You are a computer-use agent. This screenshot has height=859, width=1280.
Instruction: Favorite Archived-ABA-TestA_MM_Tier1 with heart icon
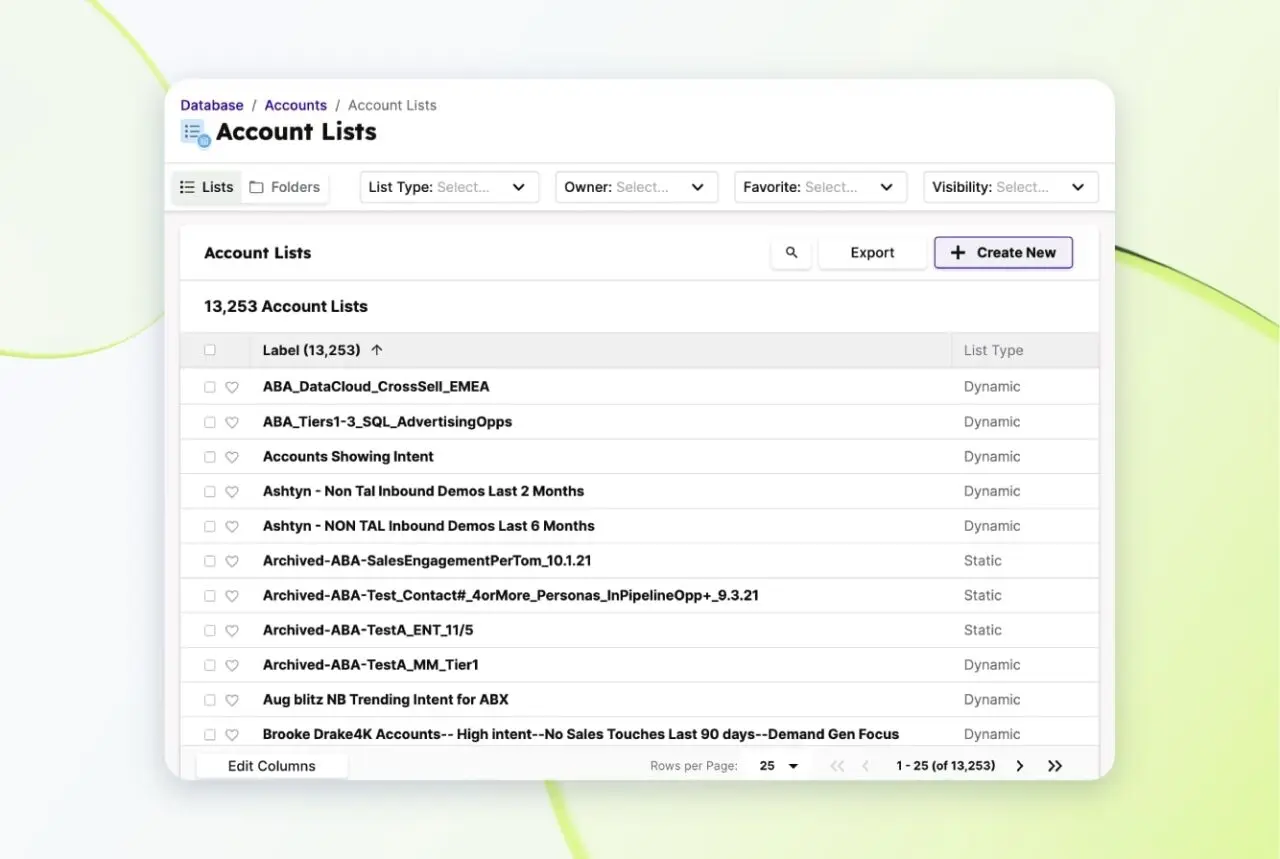(x=232, y=666)
